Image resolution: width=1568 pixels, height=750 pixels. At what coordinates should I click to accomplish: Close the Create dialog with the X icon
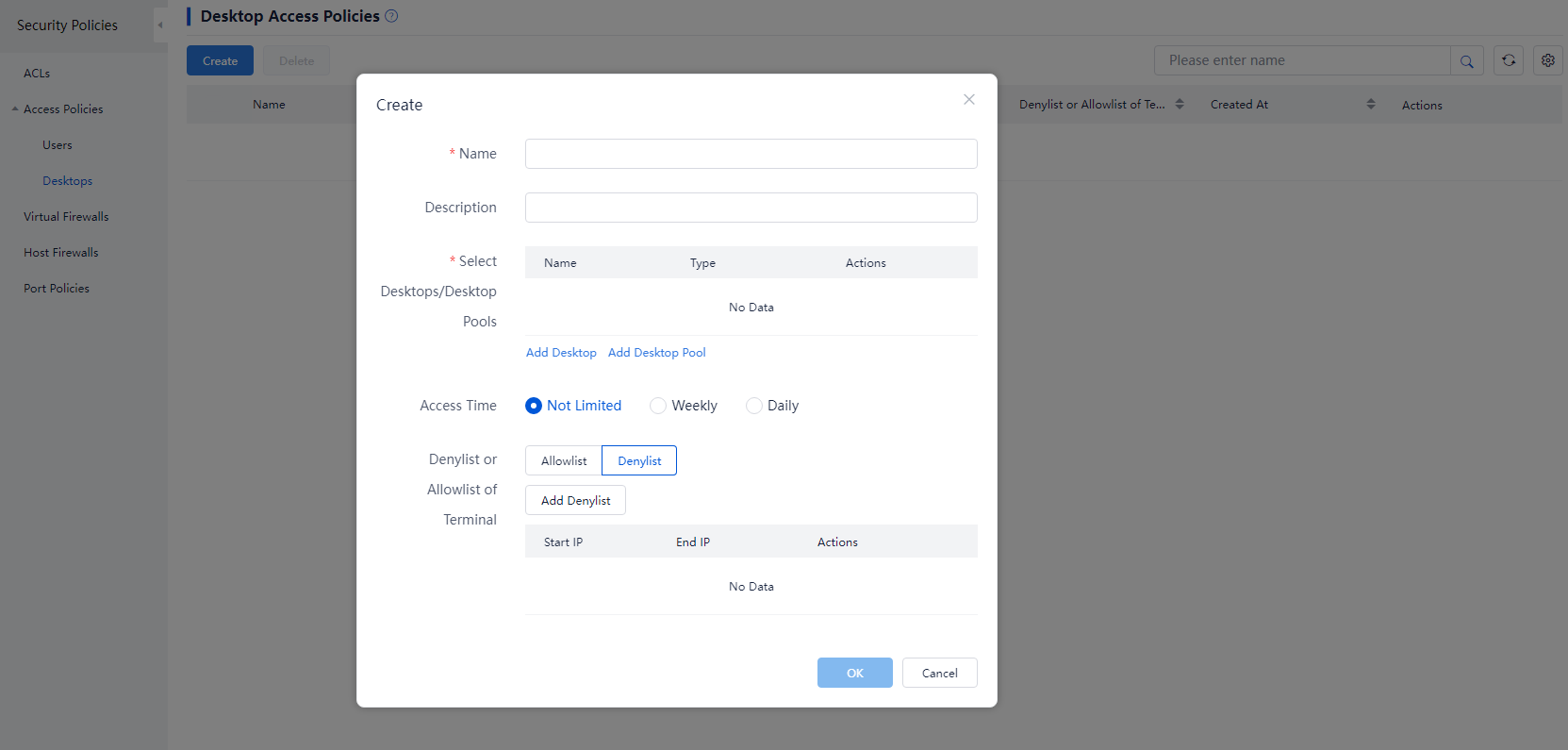click(968, 100)
